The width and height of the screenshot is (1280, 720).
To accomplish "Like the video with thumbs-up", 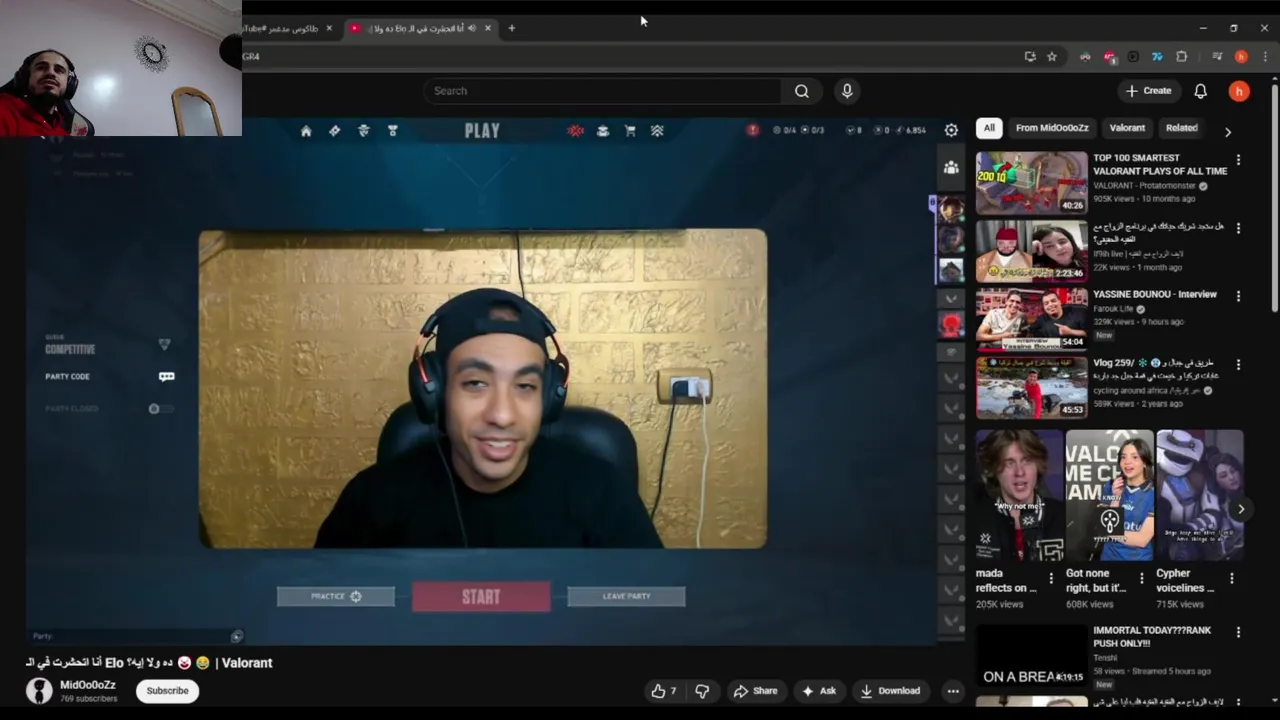I will point(663,691).
